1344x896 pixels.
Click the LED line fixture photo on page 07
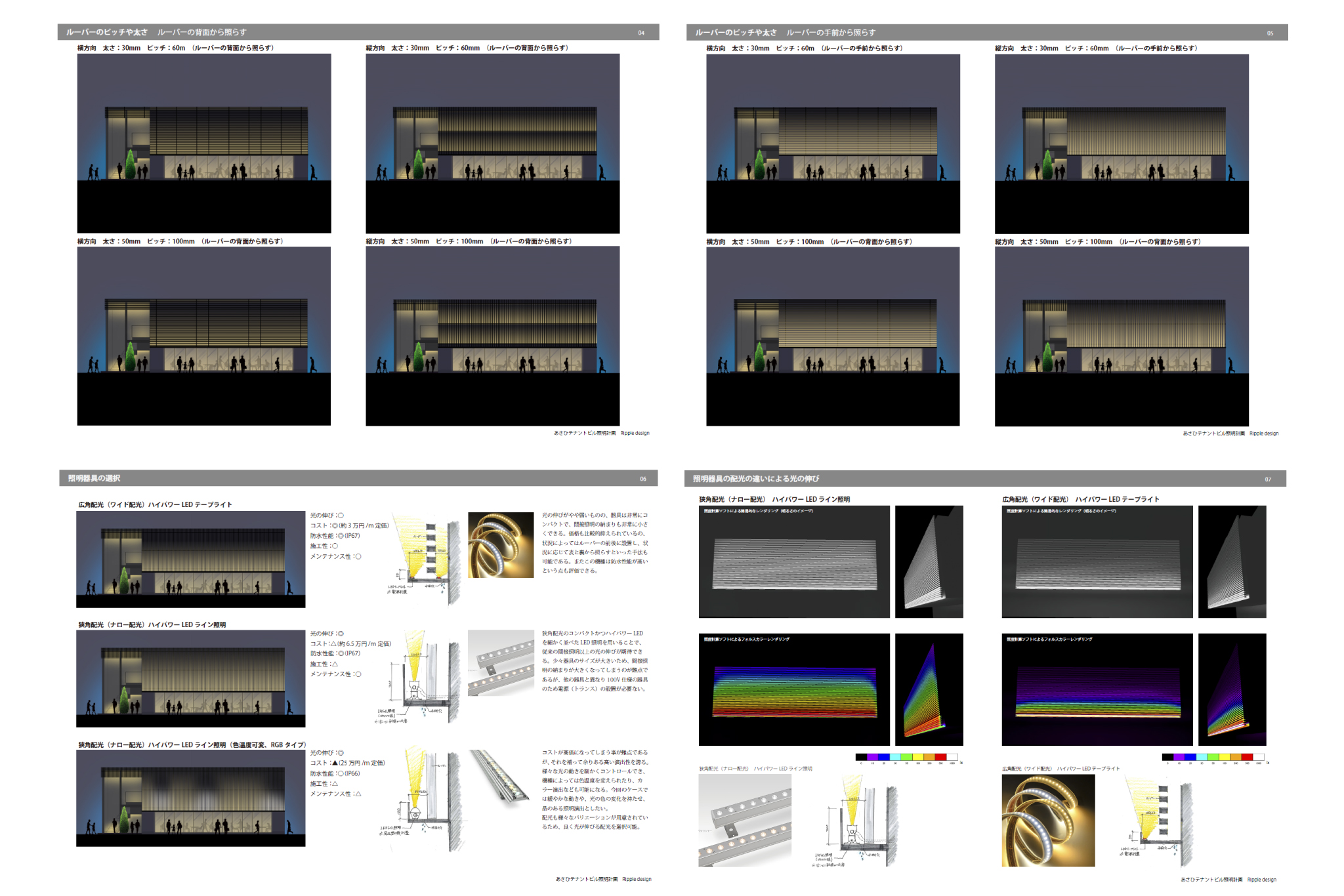click(x=745, y=821)
